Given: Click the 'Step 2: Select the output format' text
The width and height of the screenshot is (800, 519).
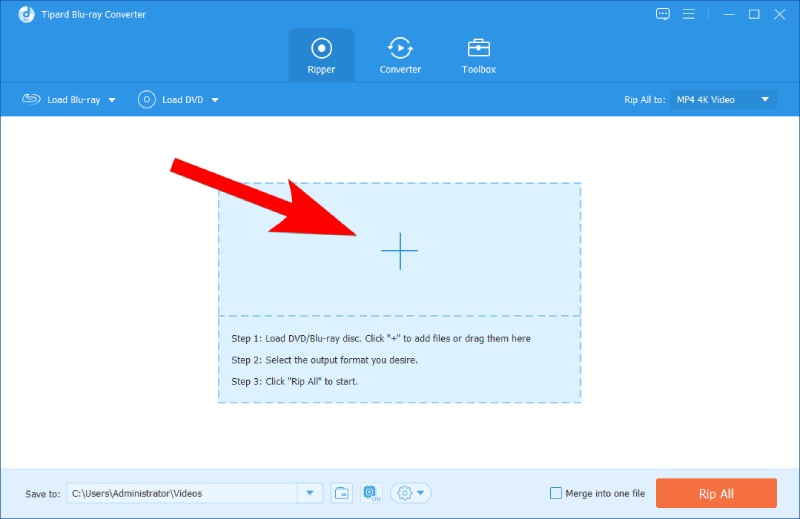Looking at the screenshot, I should click(x=324, y=360).
